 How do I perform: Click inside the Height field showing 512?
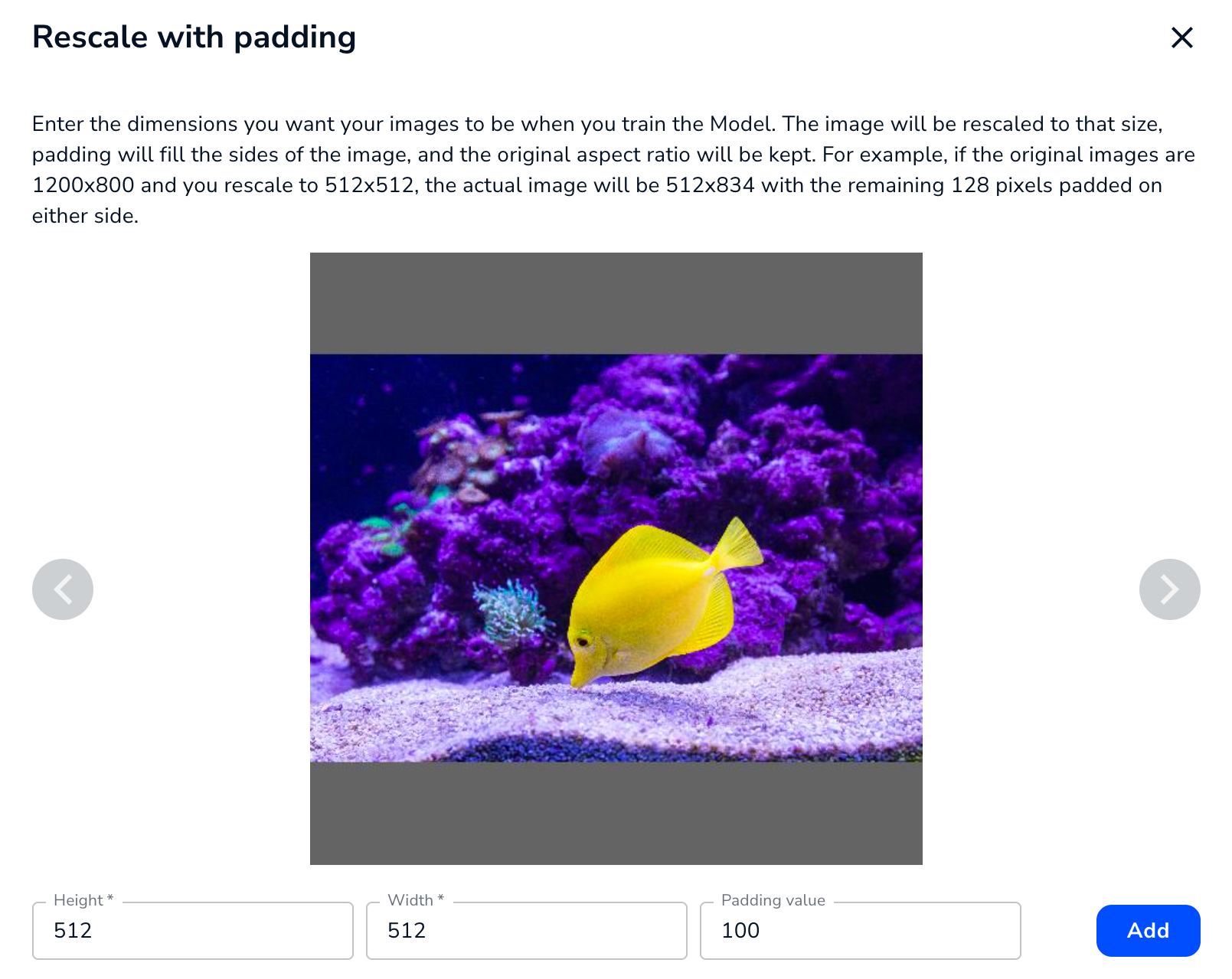pos(192,931)
